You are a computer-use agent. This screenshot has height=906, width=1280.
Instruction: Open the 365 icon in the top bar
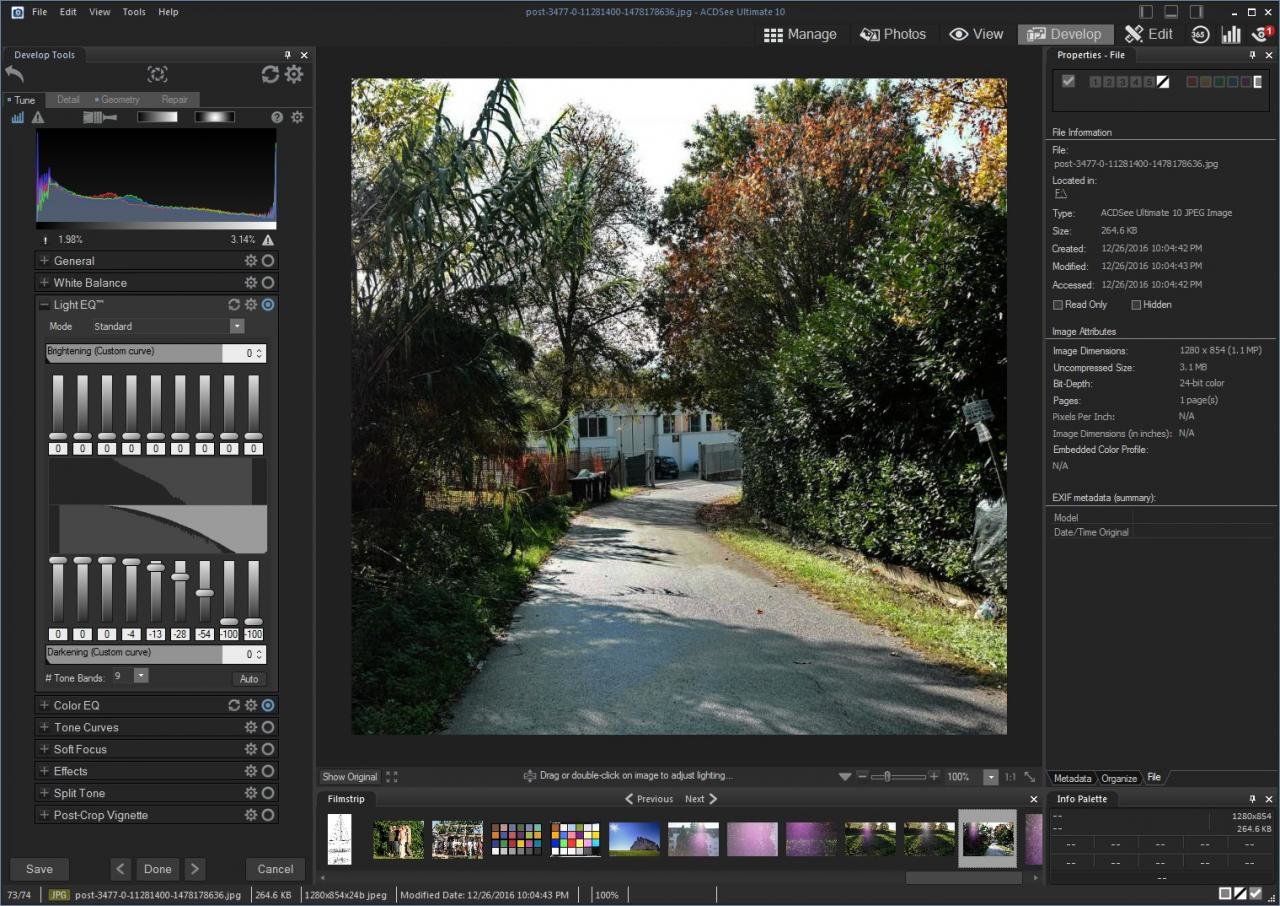pyautogui.click(x=1200, y=34)
